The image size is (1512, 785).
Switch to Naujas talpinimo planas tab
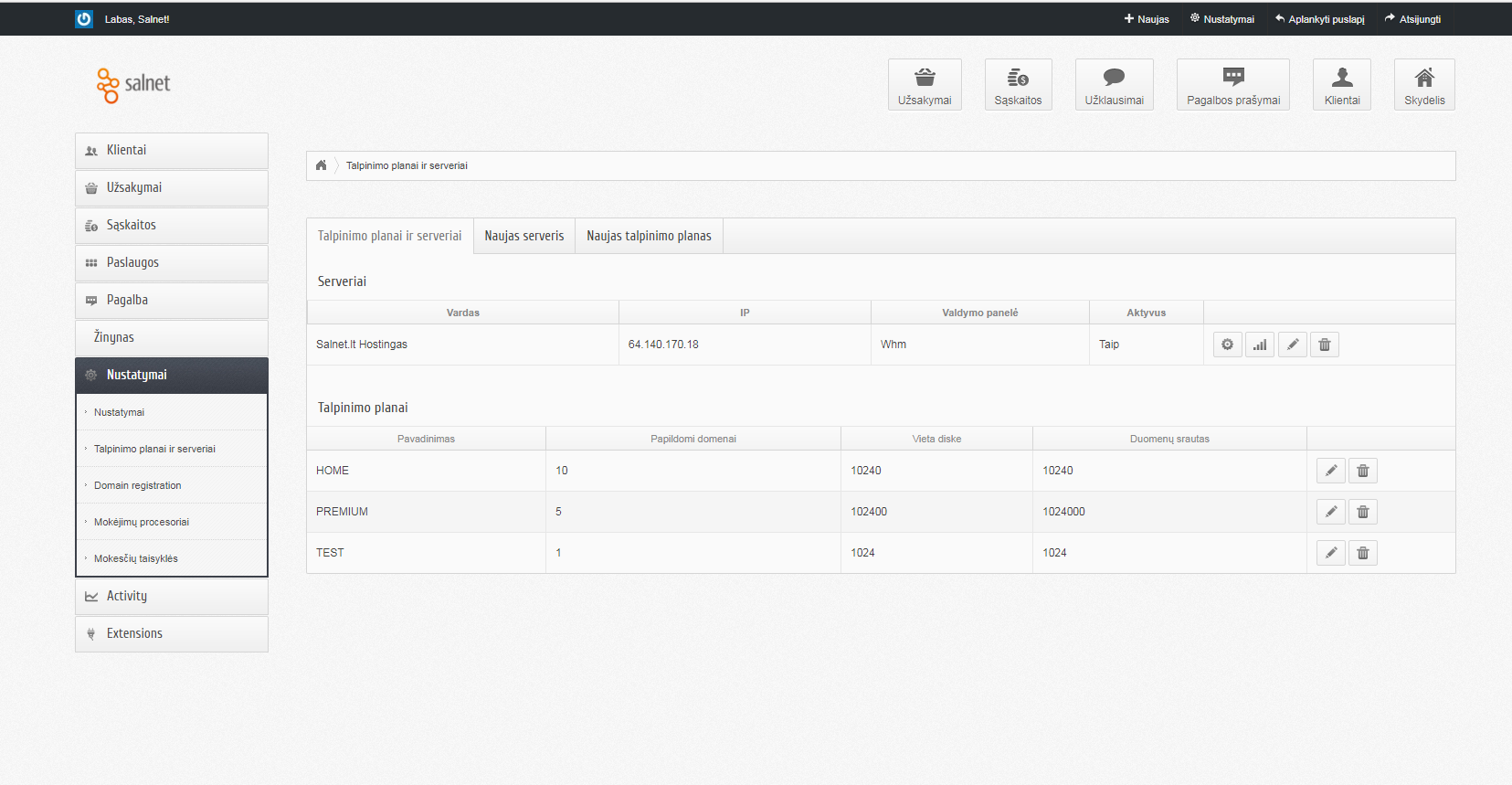[649, 236]
